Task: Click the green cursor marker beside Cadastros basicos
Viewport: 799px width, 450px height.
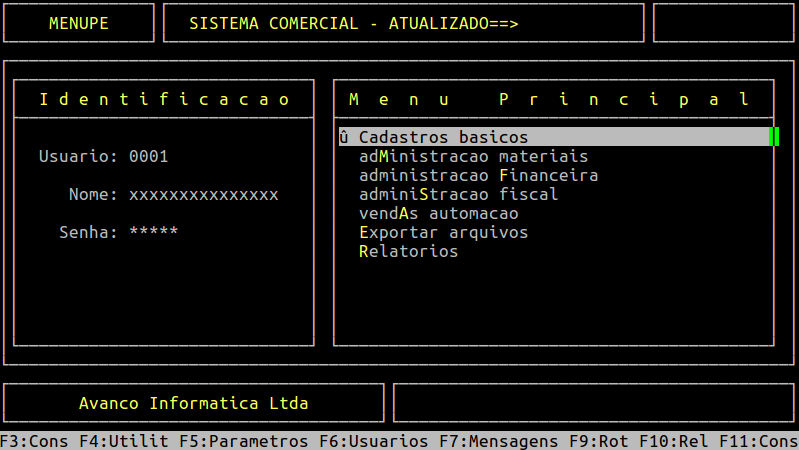Action: point(774,137)
